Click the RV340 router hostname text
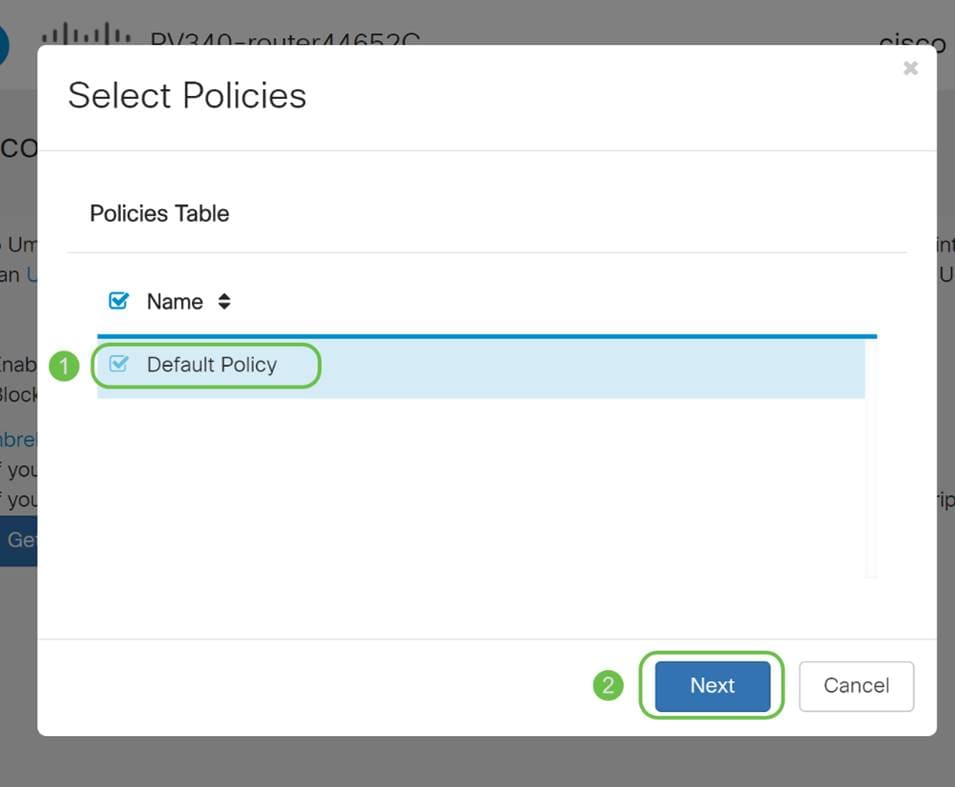The image size is (955, 787). pyautogui.click(x=285, y=40)
